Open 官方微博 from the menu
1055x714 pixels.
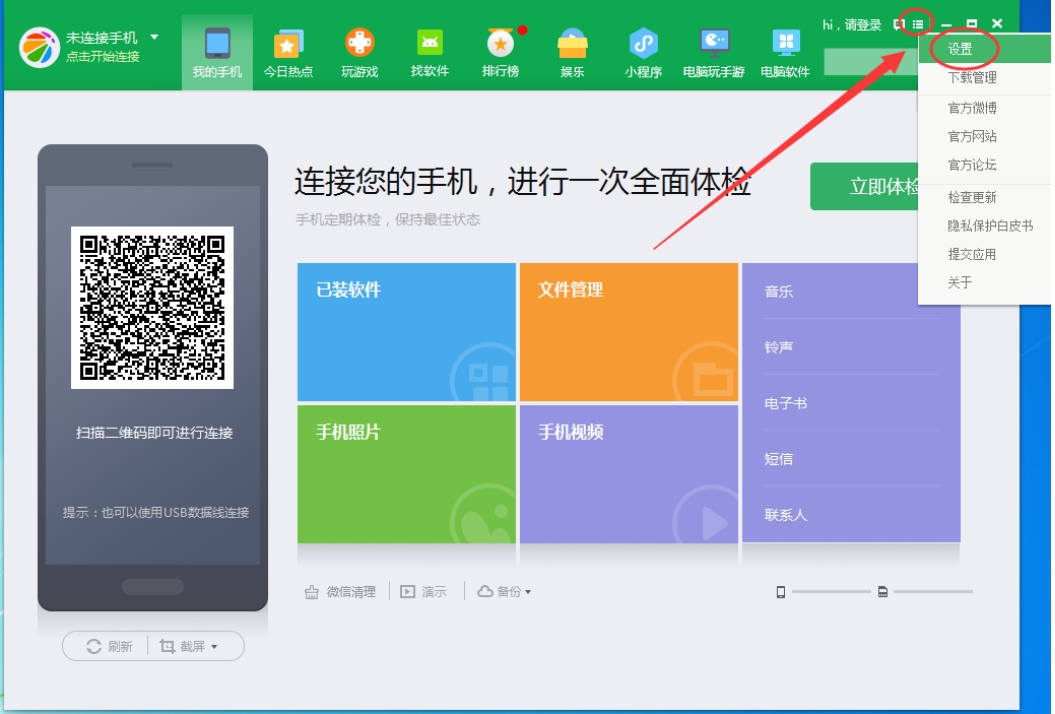[x=984, y=108]
